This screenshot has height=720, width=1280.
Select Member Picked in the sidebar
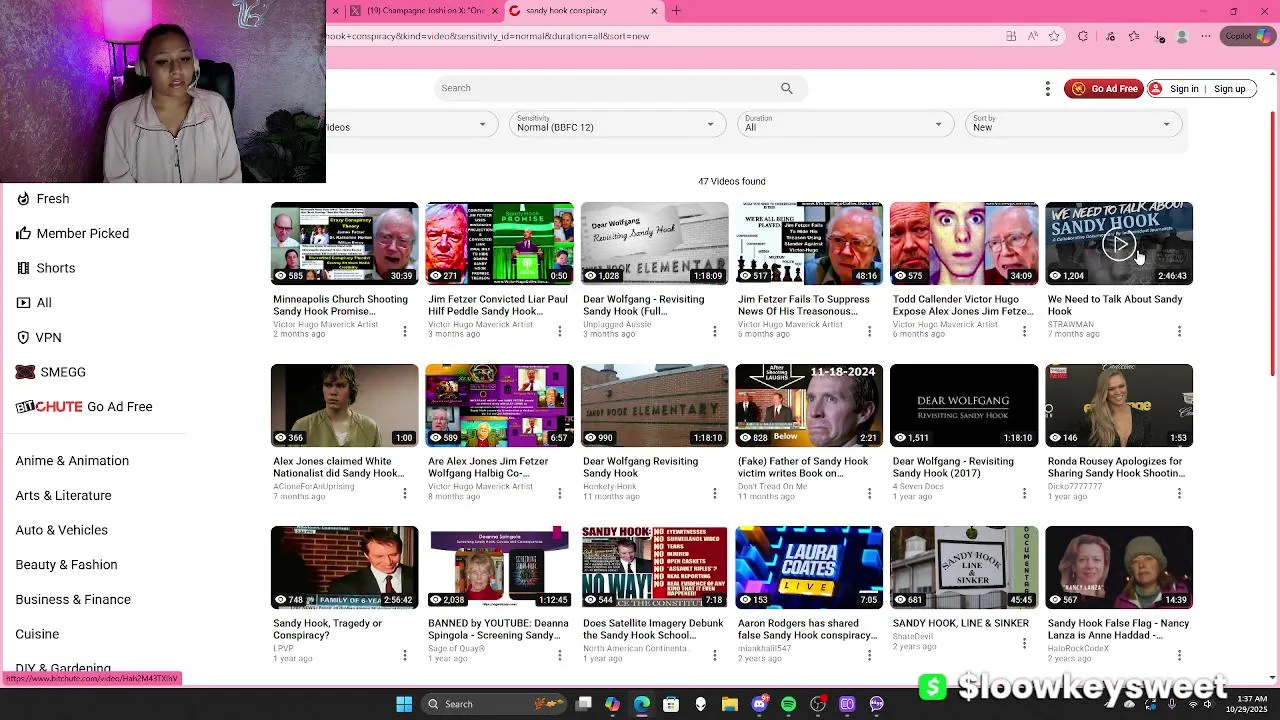point(73,233)
